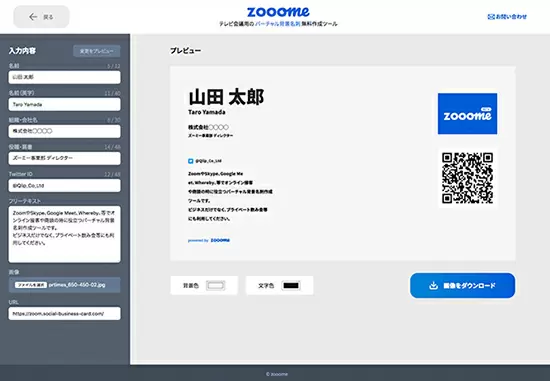Click the preview changes button
The width and height of the screenshot is (550, 381).
pos(96,51)
